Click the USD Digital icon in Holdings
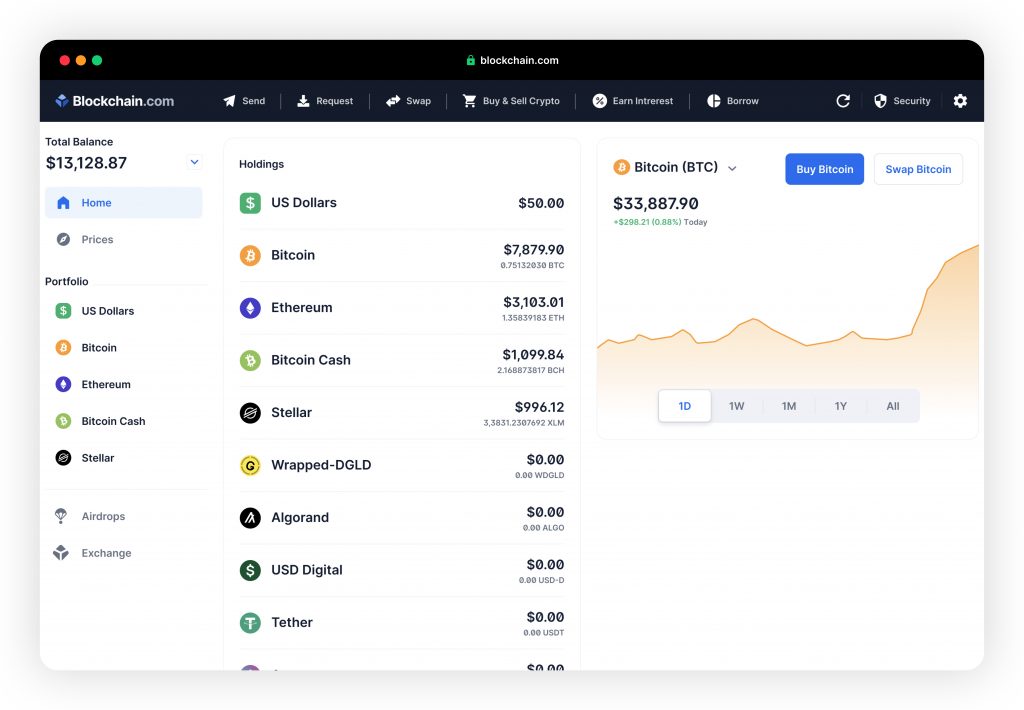Image resolution: width=1024 pixels, height=710 pixels. coord(250,570)
